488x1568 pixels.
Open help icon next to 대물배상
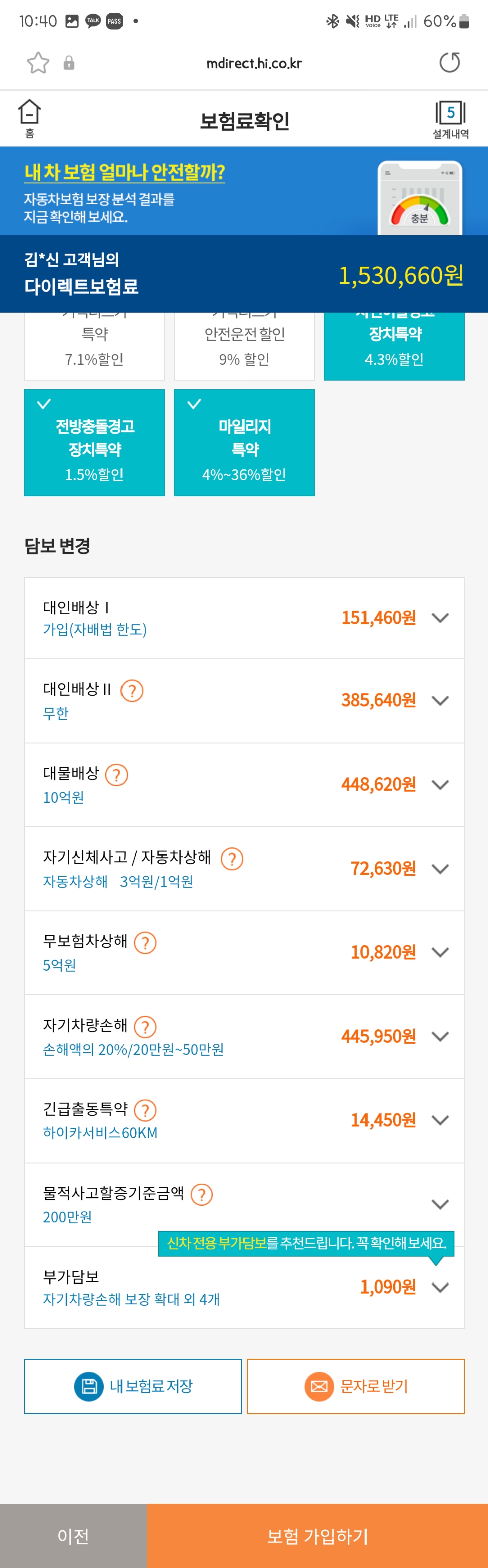pyautogui.click(x=117, y=775)
